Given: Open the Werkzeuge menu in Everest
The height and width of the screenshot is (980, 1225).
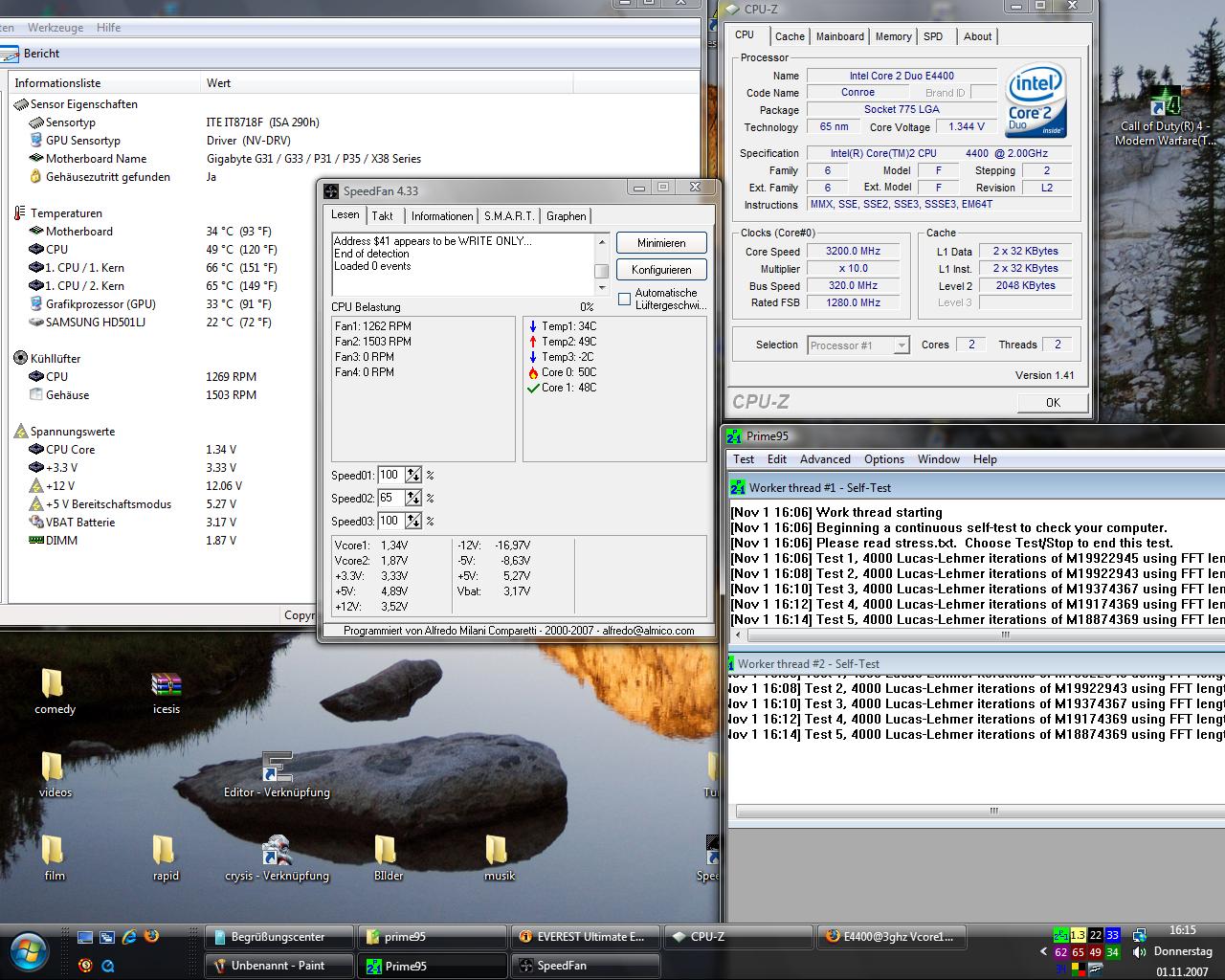Looking at the screenshot, I should click(56, 28).
